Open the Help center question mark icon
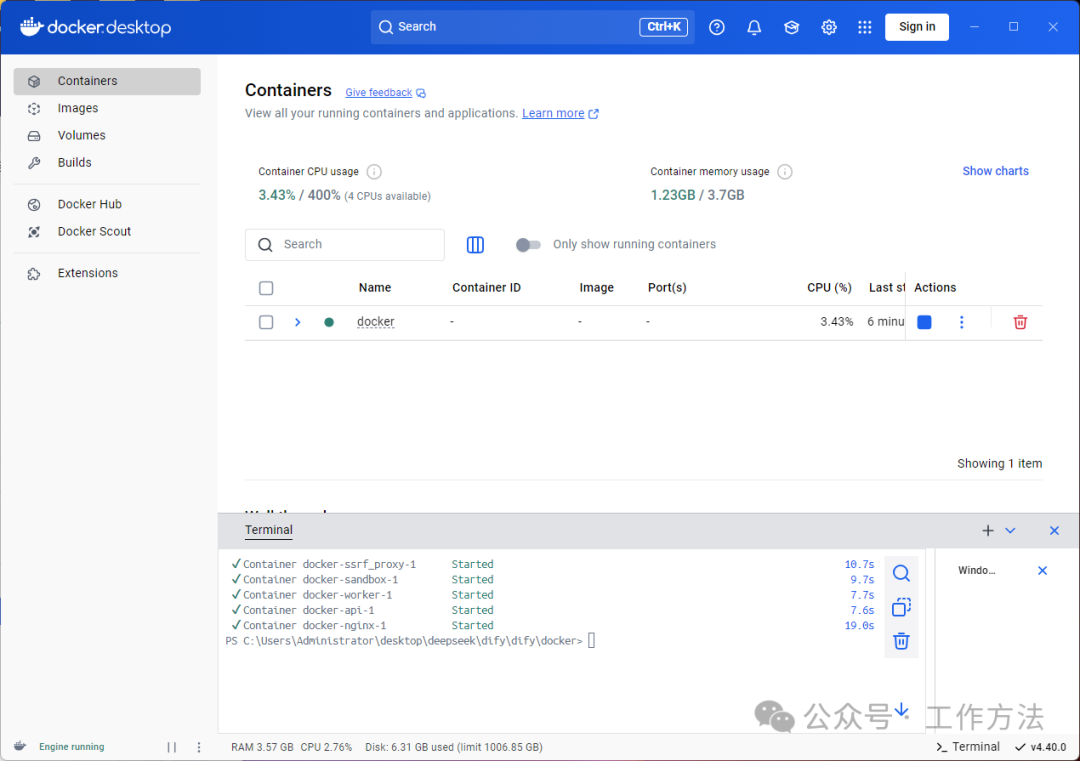This screenshot has height=761, width=1080. (x=716, y=27)
